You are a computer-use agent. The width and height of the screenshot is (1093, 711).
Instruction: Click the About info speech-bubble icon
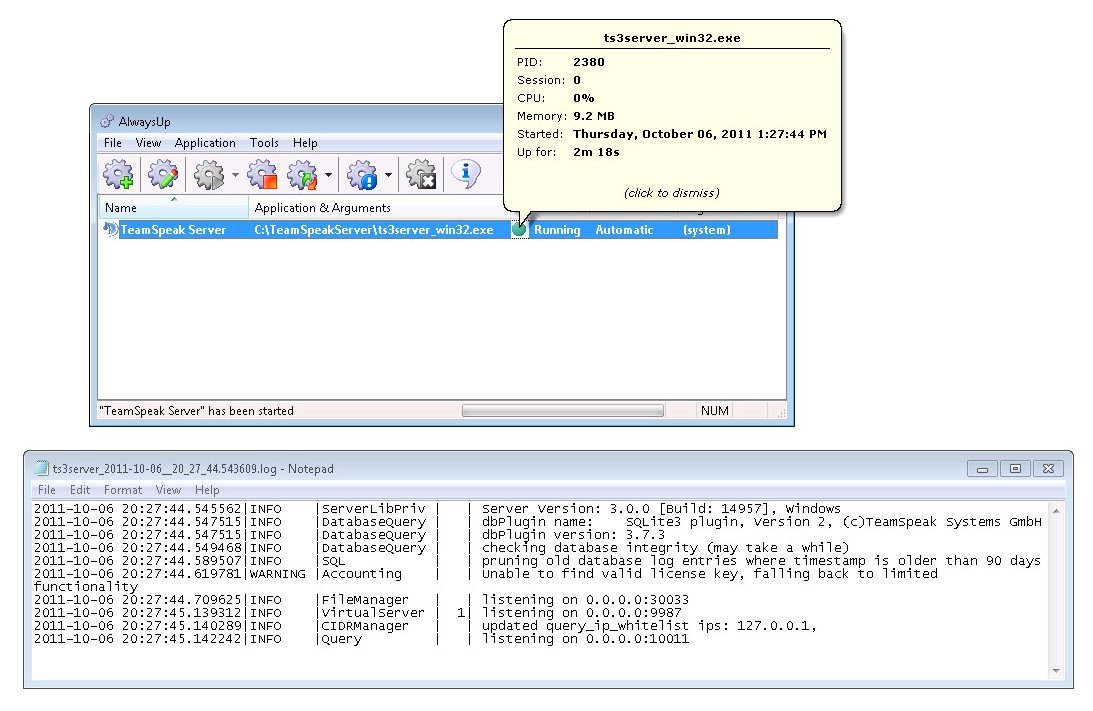coord(466,174)
